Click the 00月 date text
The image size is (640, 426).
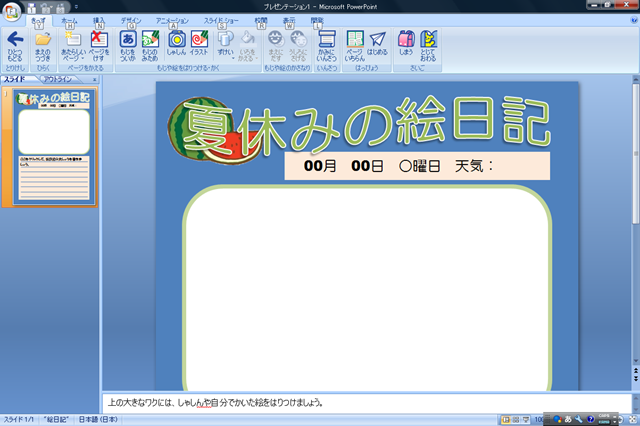(320, 166)
